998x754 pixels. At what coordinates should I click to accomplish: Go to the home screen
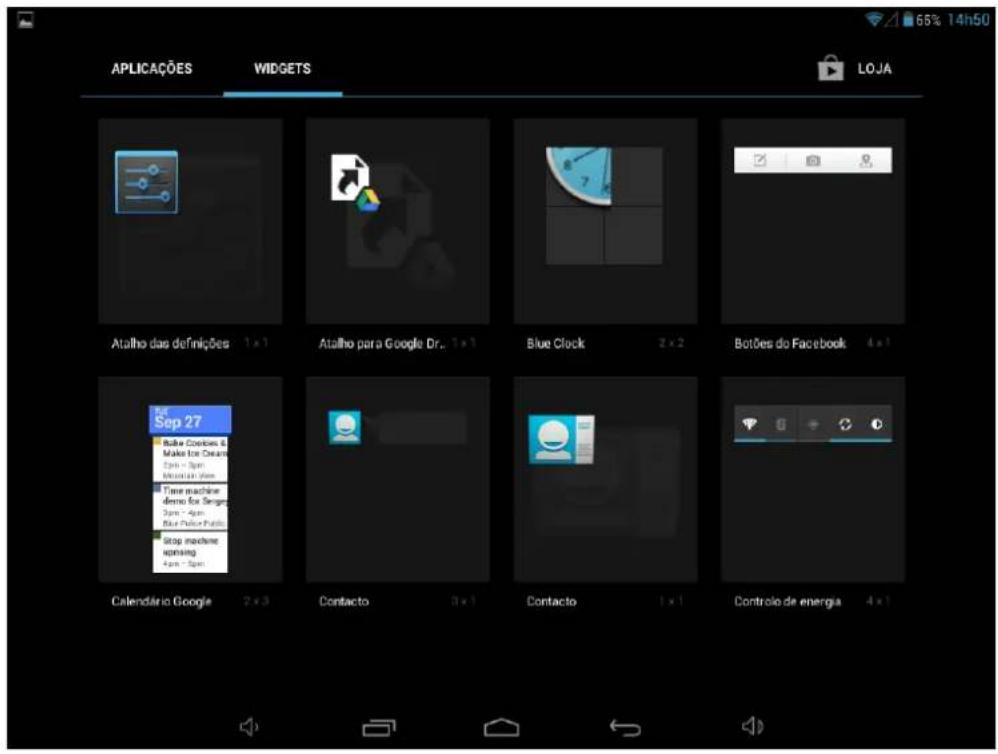[502, 727]
